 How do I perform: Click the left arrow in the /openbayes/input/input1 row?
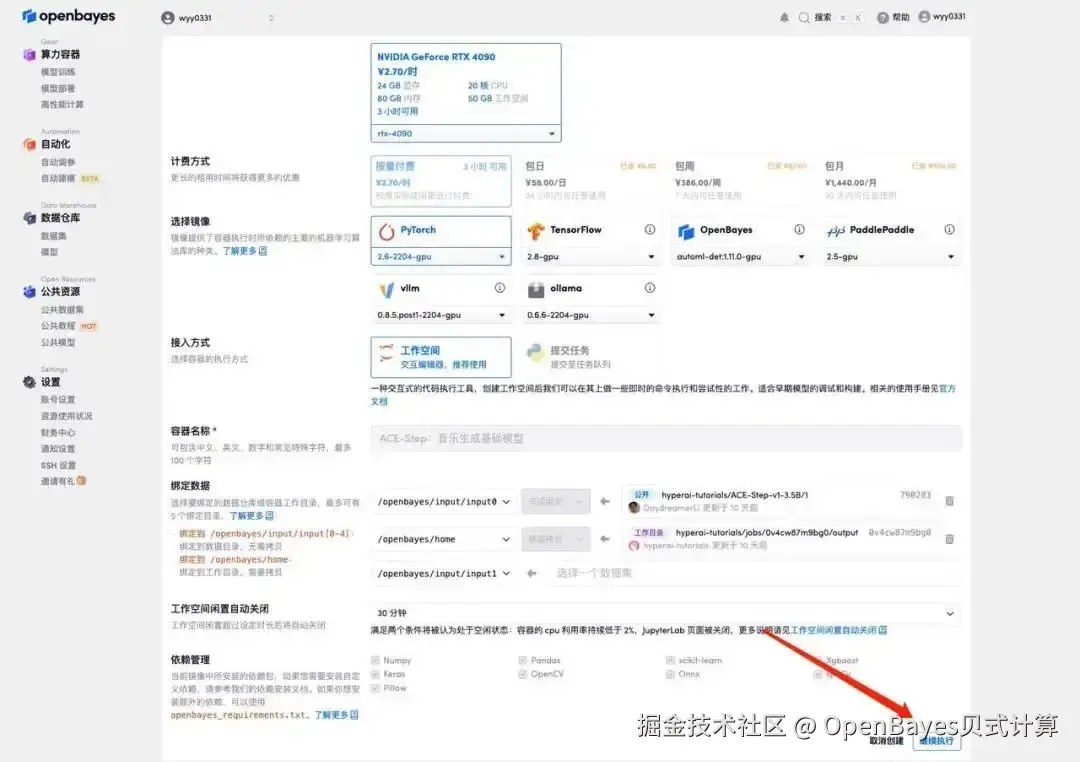[x=531, y=573]
